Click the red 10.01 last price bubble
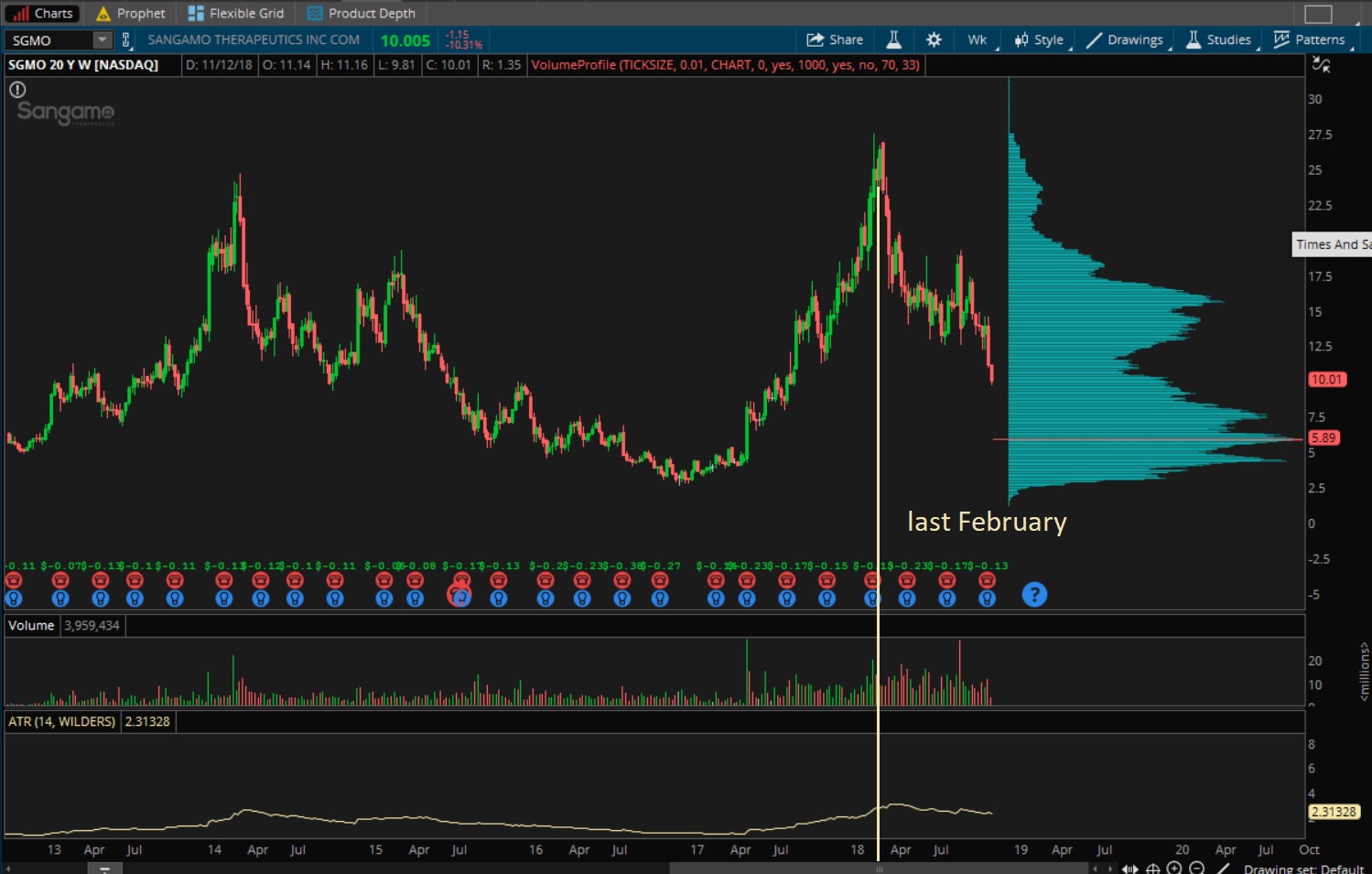This screenshot has height=874, width=1372. click(1327, 379)
